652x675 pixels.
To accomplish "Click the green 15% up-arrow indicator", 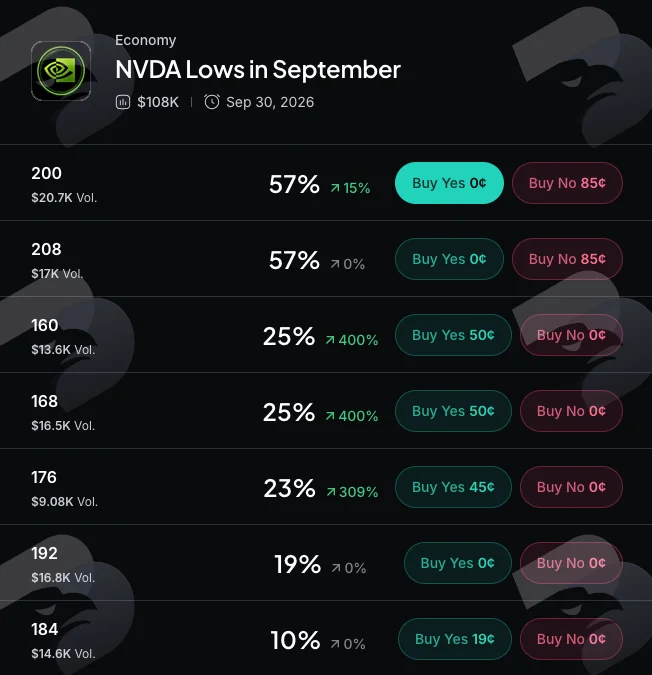I will click(350, 188).
